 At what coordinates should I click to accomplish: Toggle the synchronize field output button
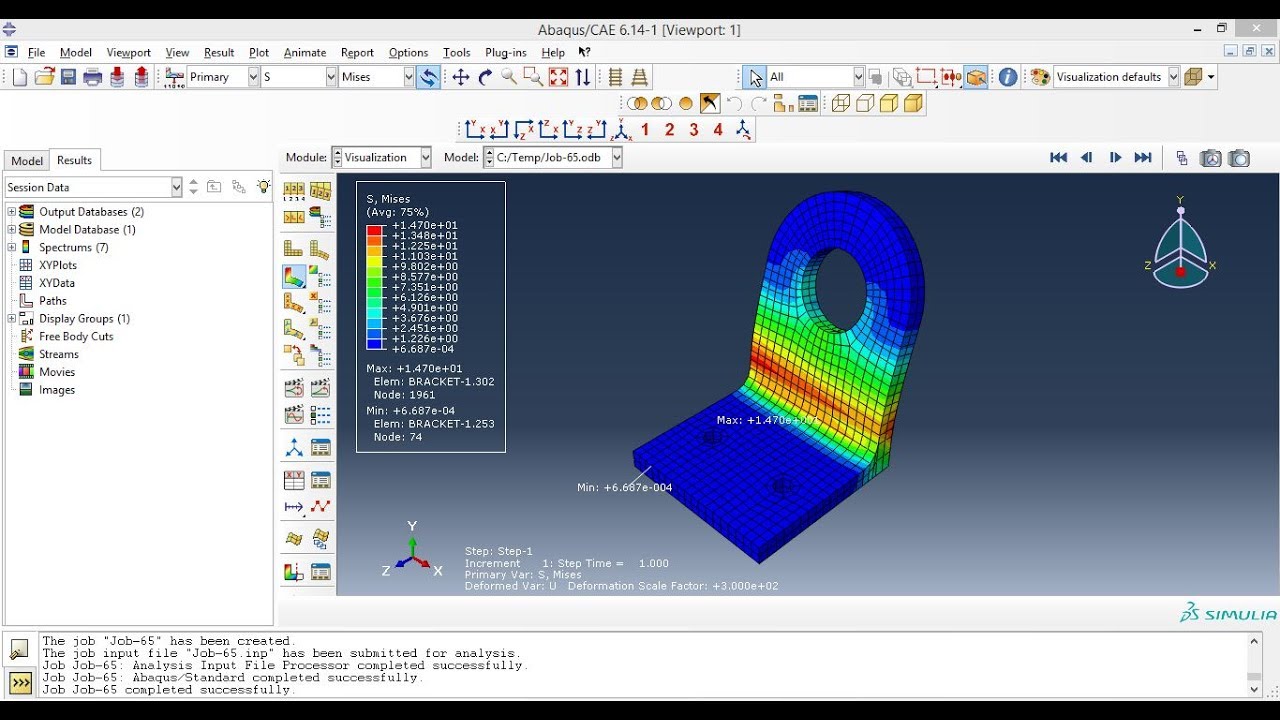(x=428, y=77)
